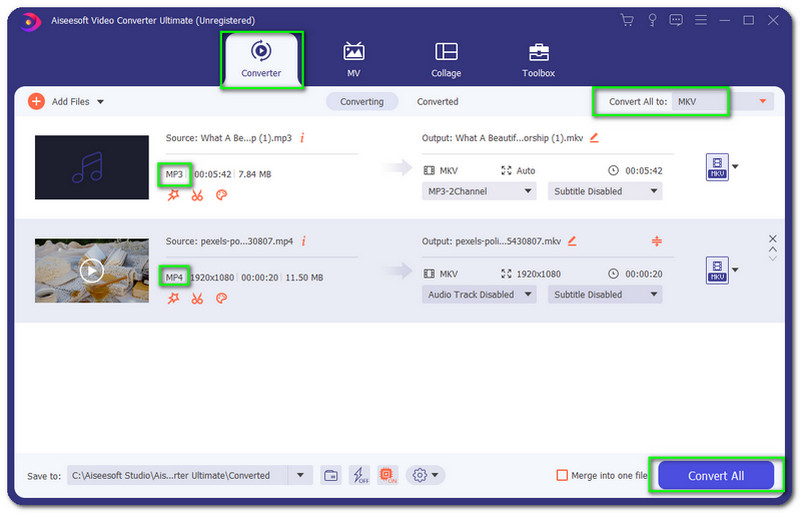800x513 pixels.
Task: Open the Convert All to format dropdown
Action: 723,102
